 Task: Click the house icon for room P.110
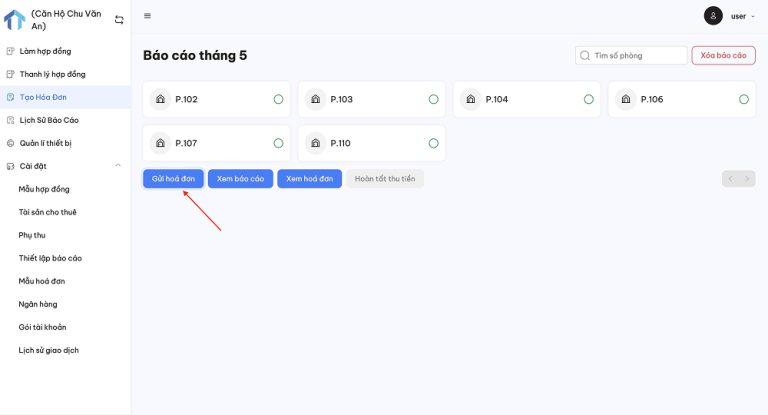pos(315,143)
